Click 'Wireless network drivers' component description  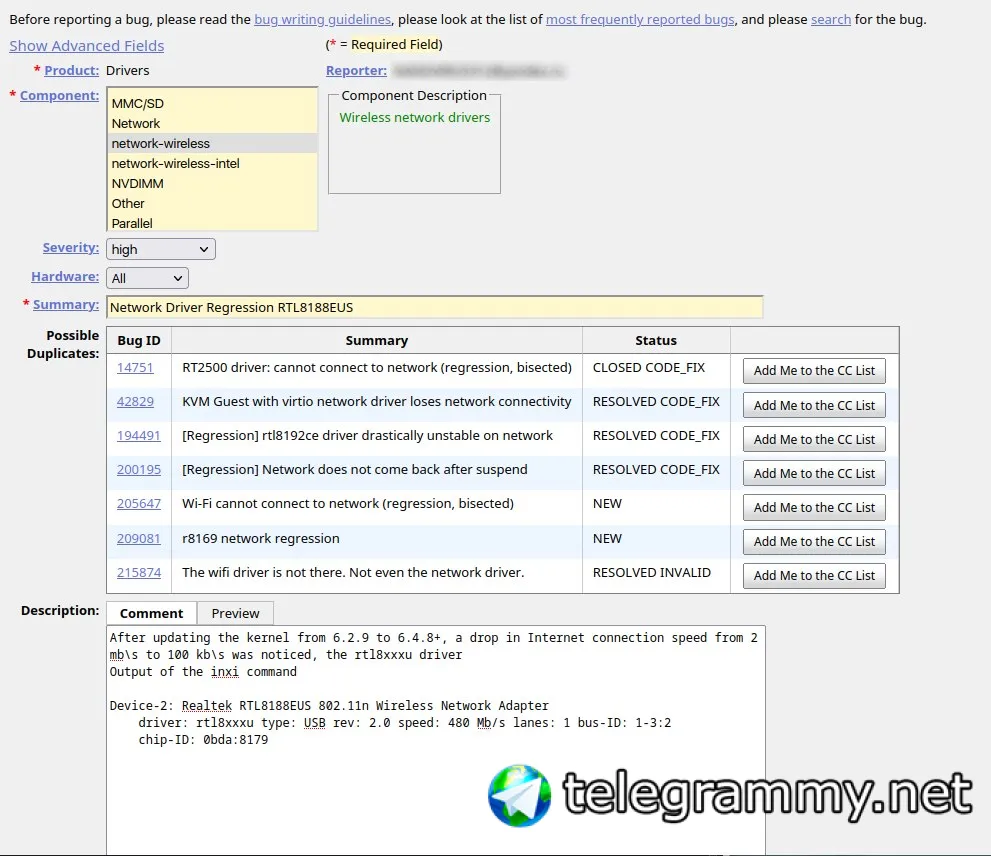tap(415, 118)
